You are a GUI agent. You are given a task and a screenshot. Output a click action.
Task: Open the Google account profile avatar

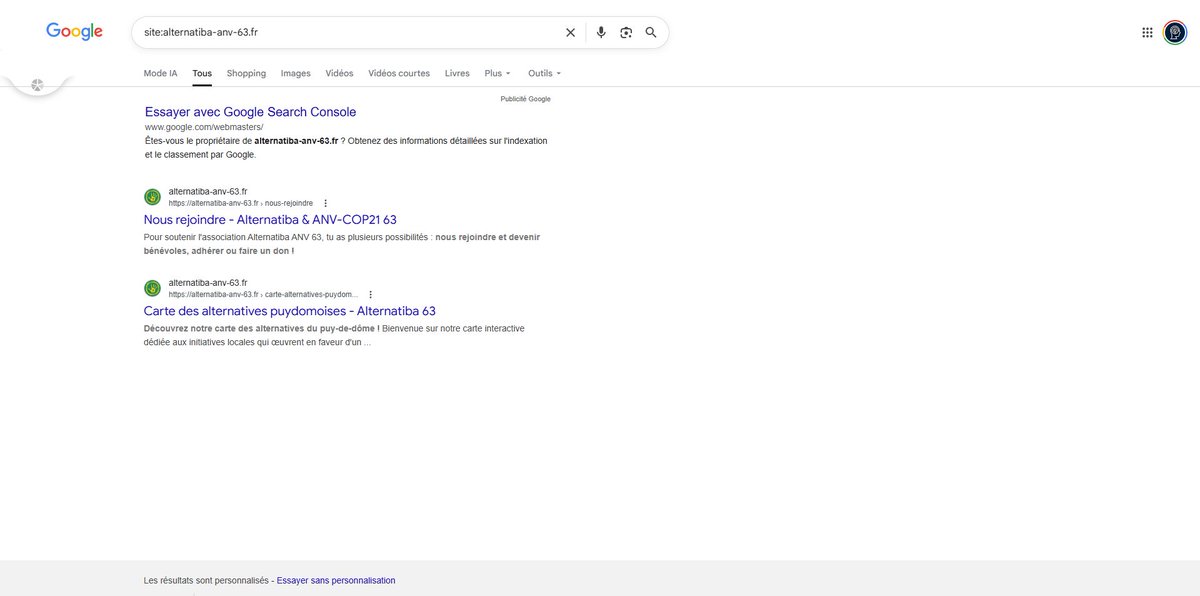point(1174,32)
